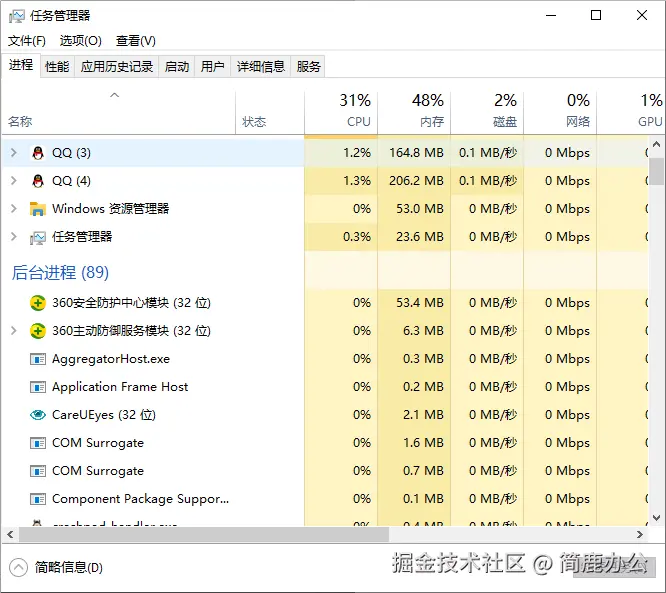Click the 1.3% CPU value

pyautogui.click(x=357, y=181)
